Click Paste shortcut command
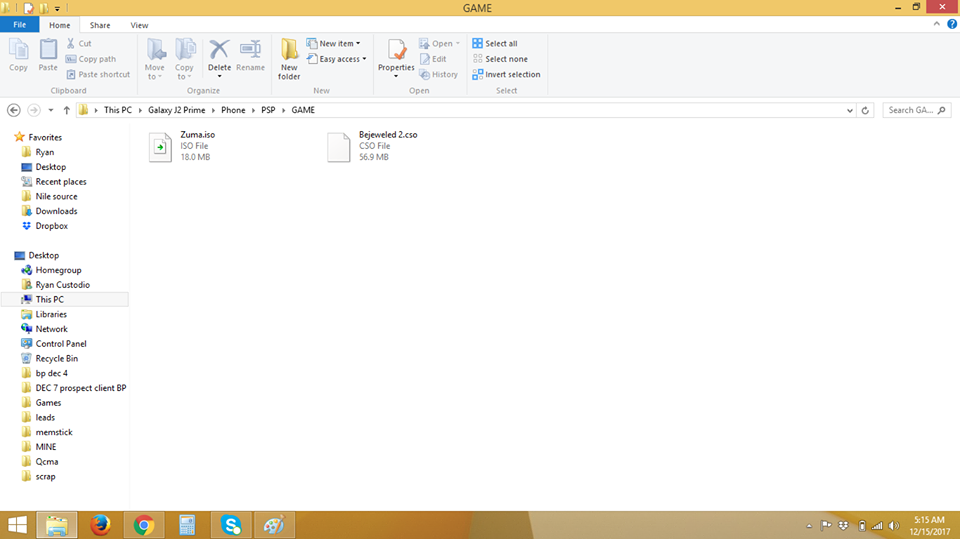Image resolution: width=960 pixels, height=539 pixels. point(98,74)
